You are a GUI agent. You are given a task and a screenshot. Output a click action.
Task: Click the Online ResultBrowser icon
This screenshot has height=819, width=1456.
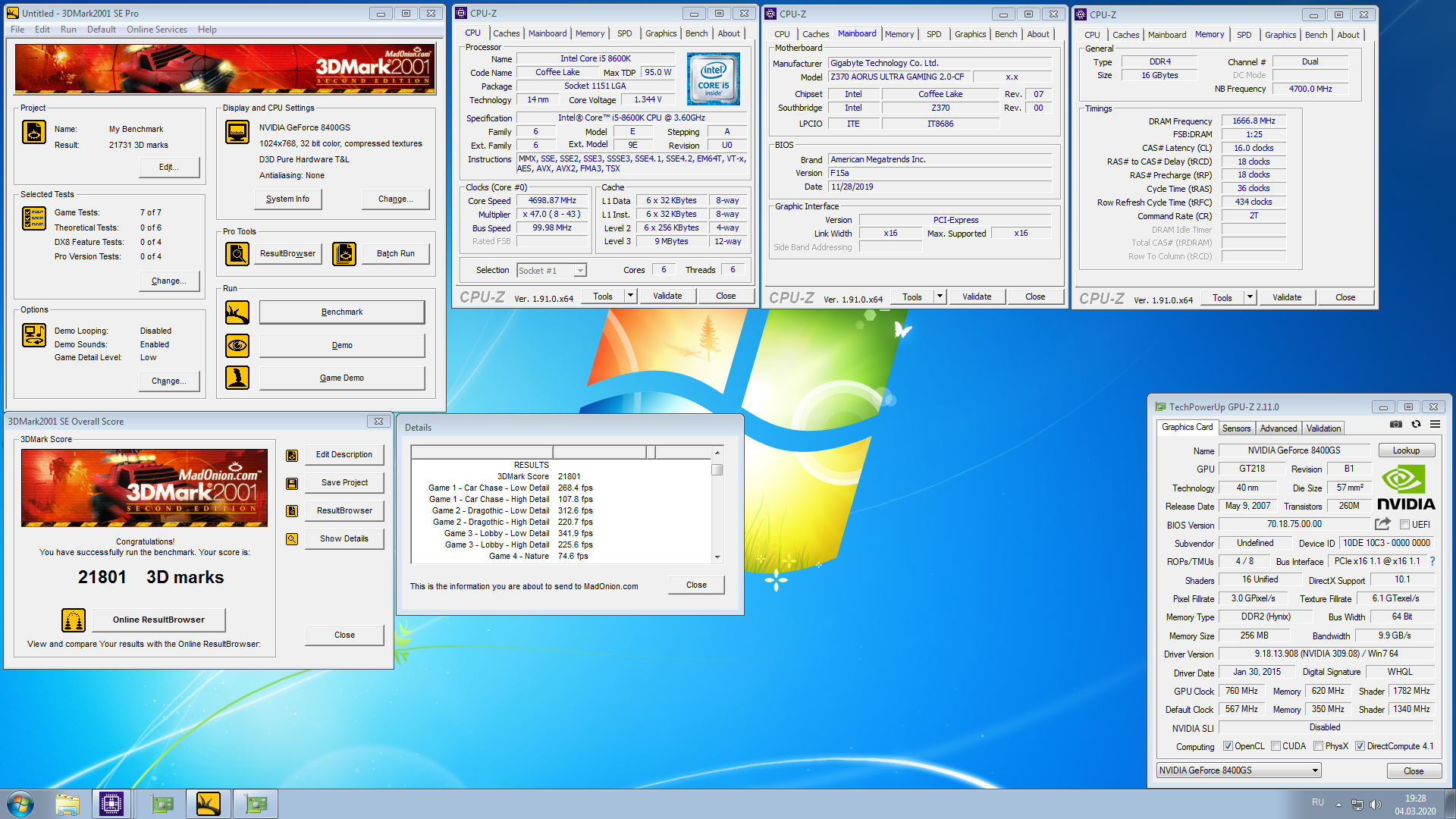click(x=74, y=620)
